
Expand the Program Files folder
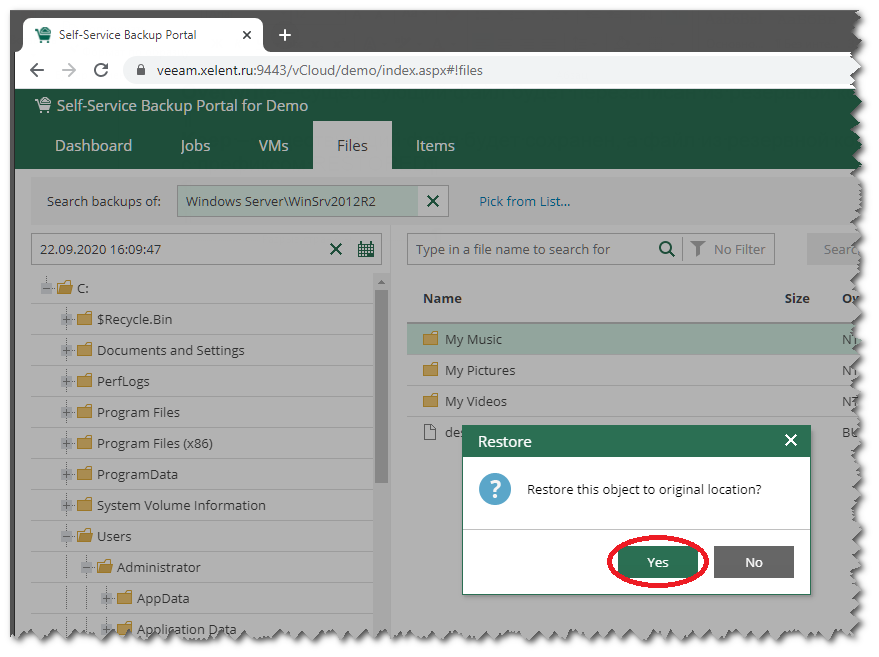(x=66, y=412)
